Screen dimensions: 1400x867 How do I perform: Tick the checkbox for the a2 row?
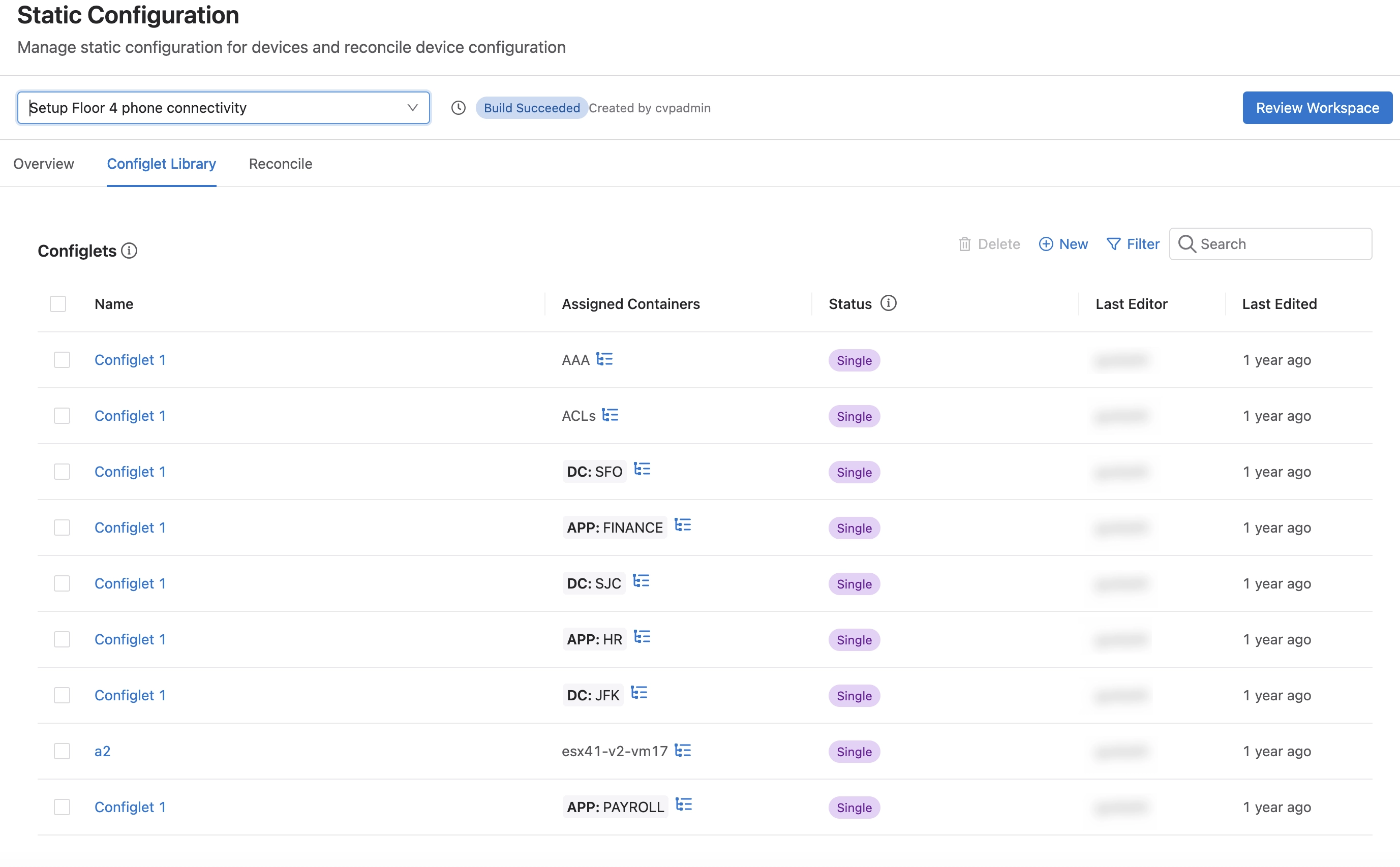(x=62, y=751)
